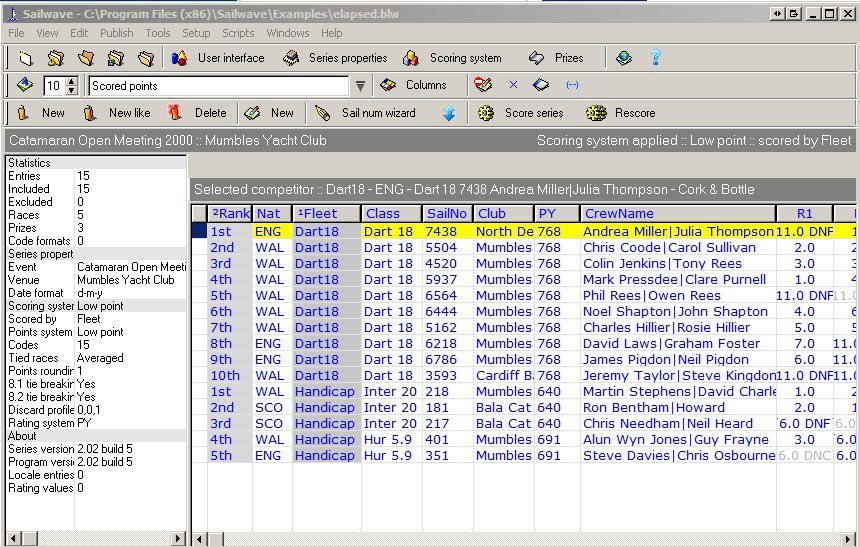Image resolution: width=860 pixels, height=547 pixels.
Task: Click the Nat column header
Action: click(x=272, y=213)
